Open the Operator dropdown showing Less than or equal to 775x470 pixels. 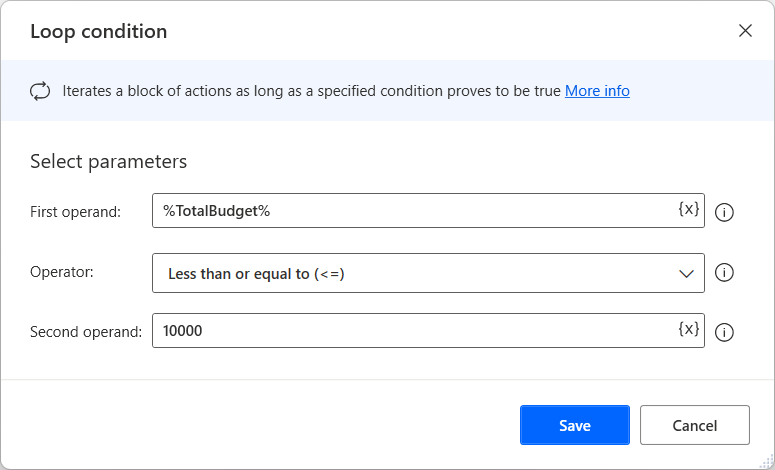point(420,273)
